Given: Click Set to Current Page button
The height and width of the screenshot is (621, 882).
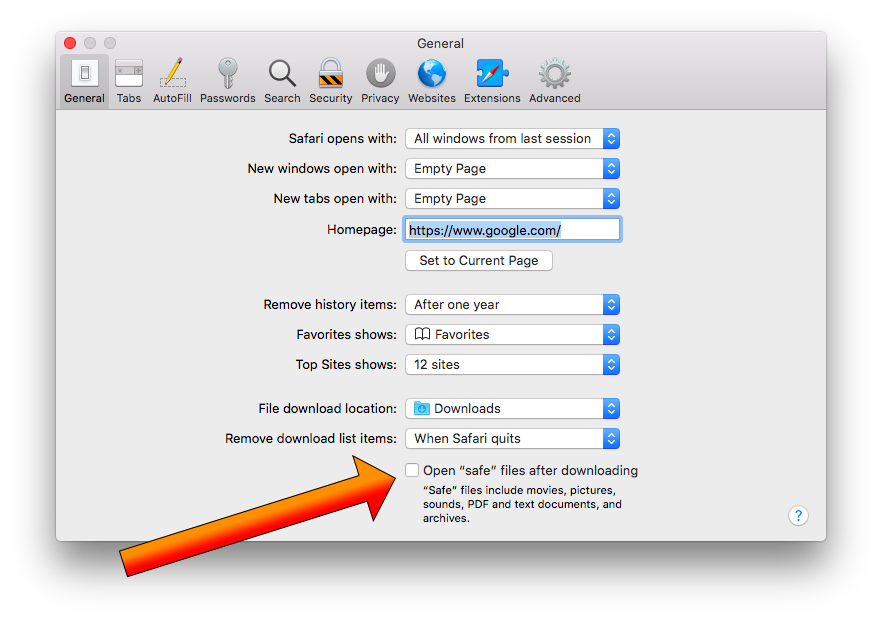Looking at the screenshot, I should (479, 260).
